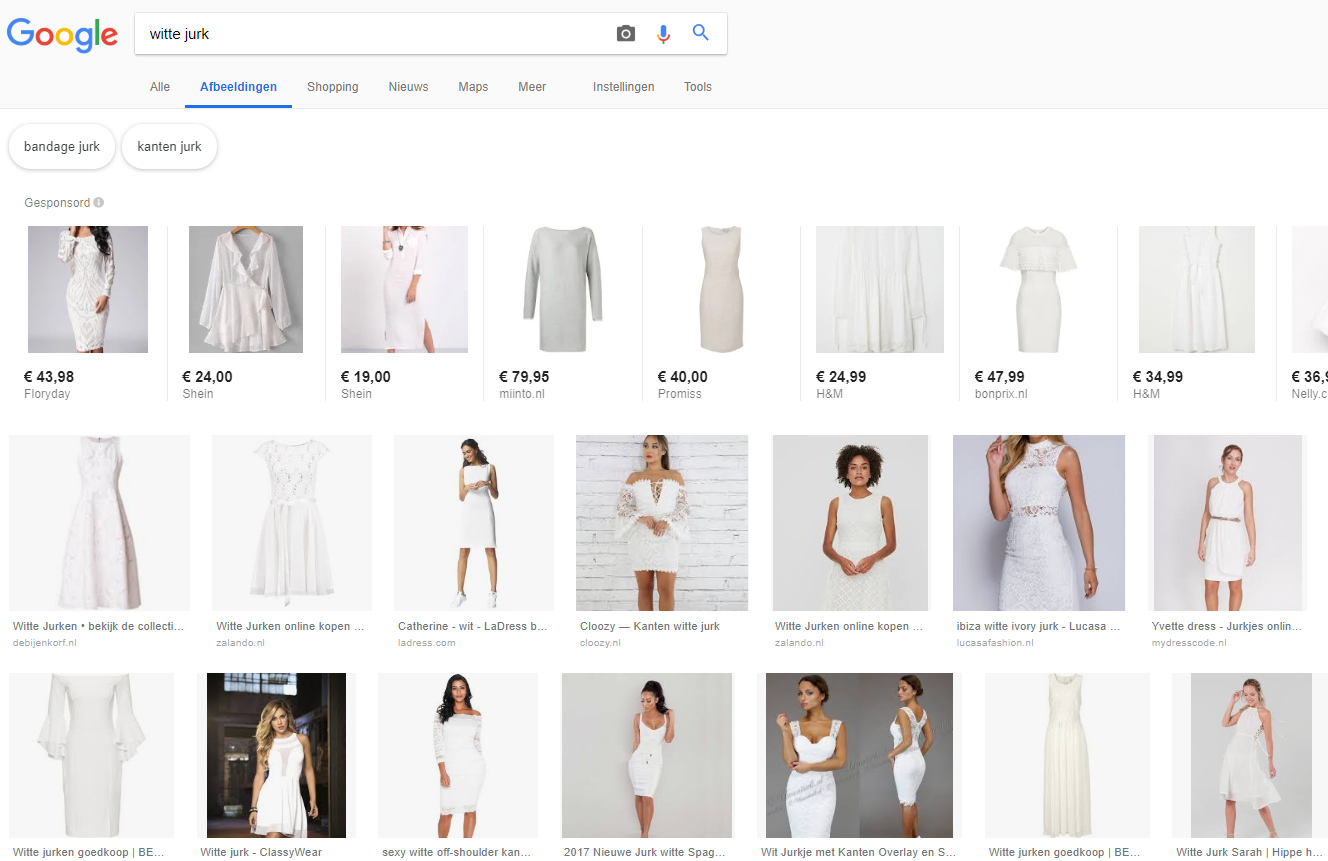Screen dimensions: 1328x861
Task: Open the Instellingen menu
Action: click(x=623, y=87)
